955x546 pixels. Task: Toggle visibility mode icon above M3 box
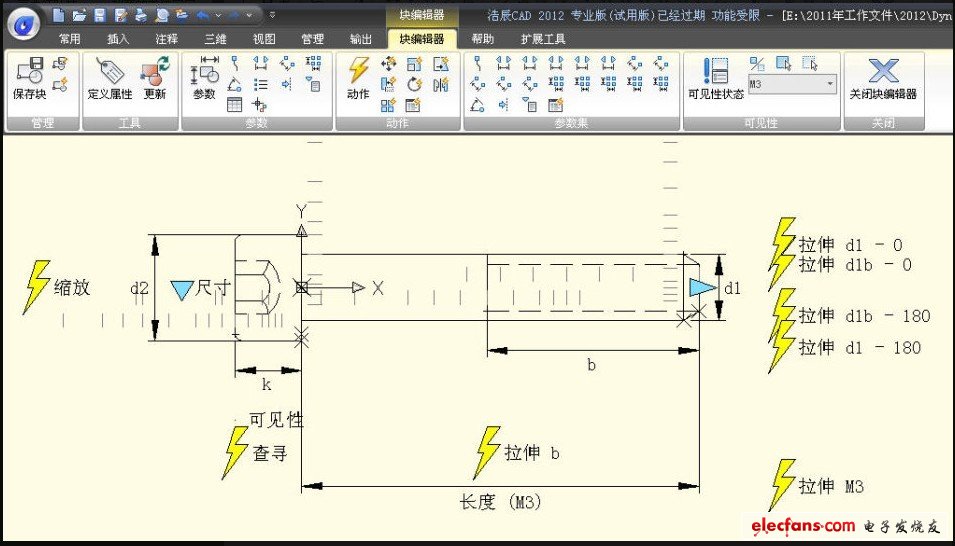coord(757,63)
